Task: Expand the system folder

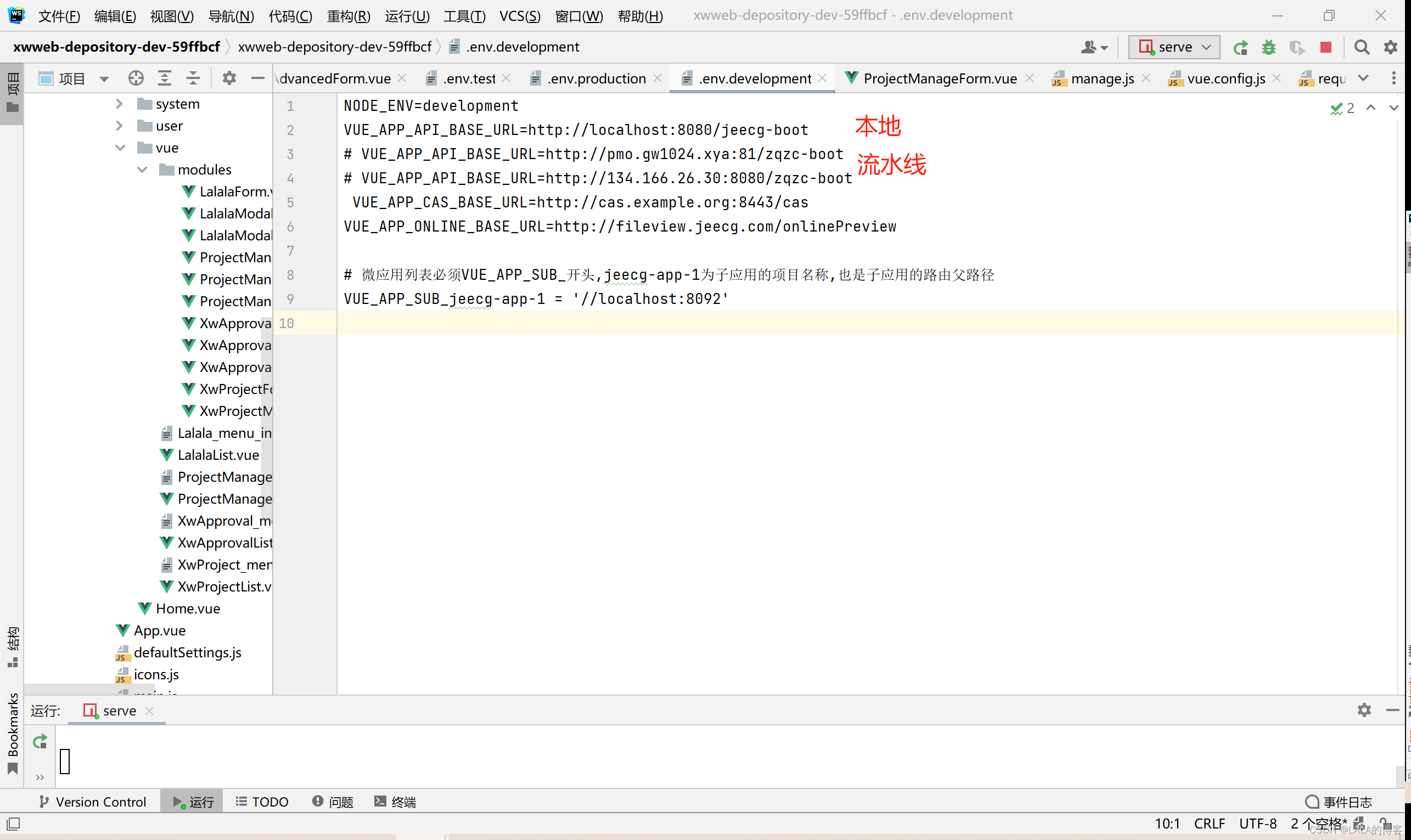Action: coord(119,104)
